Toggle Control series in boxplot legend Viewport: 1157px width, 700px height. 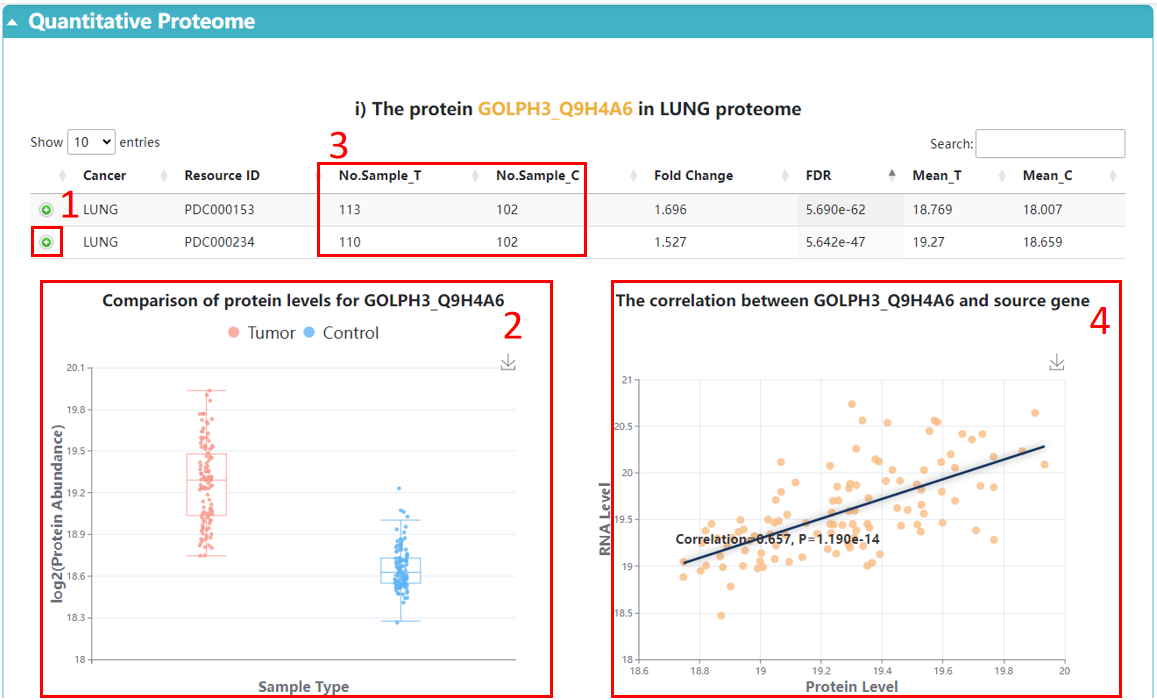point(341,333)
